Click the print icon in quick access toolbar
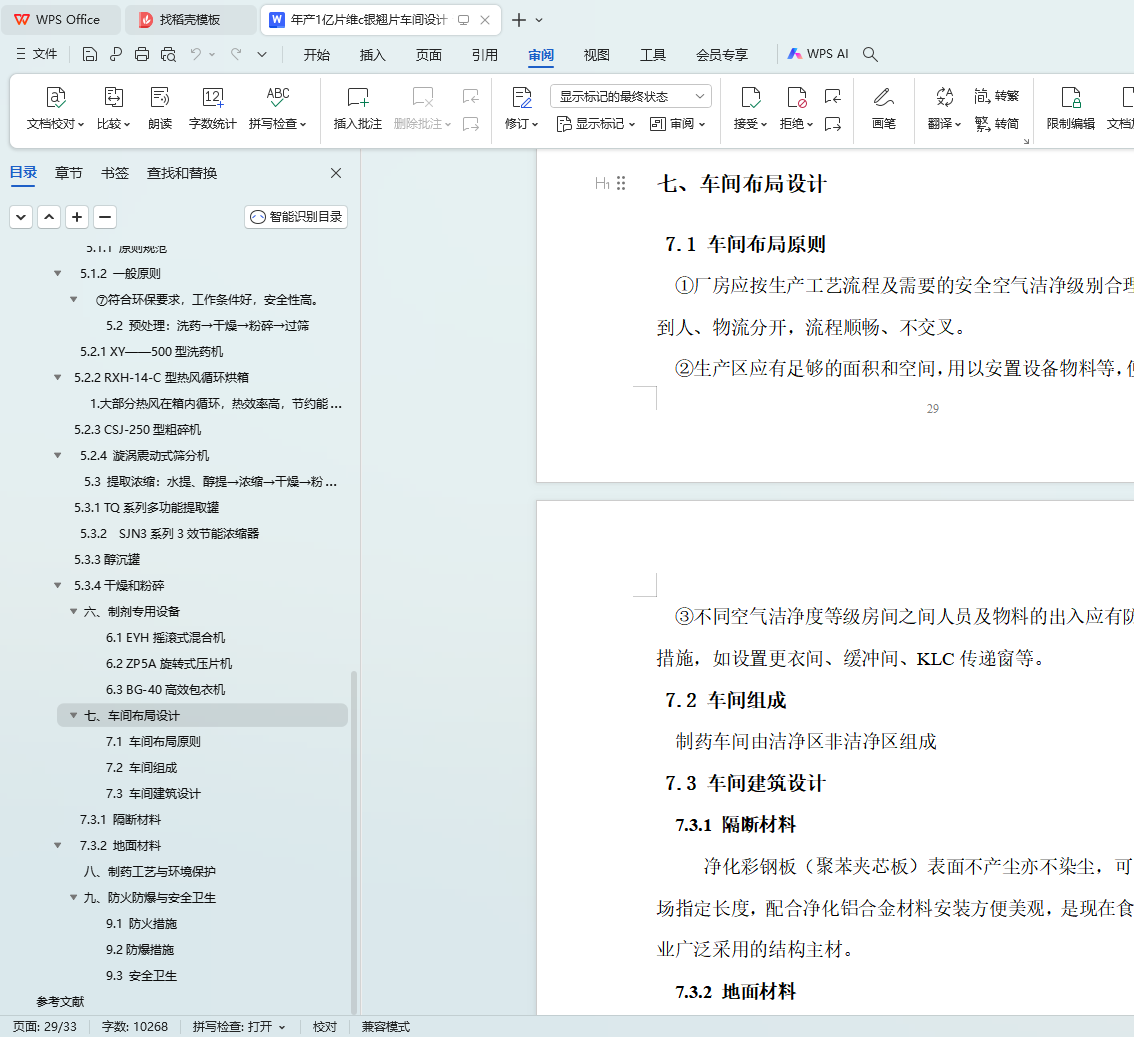Viewport: 1134px width, 1037px height. [142, 54]
